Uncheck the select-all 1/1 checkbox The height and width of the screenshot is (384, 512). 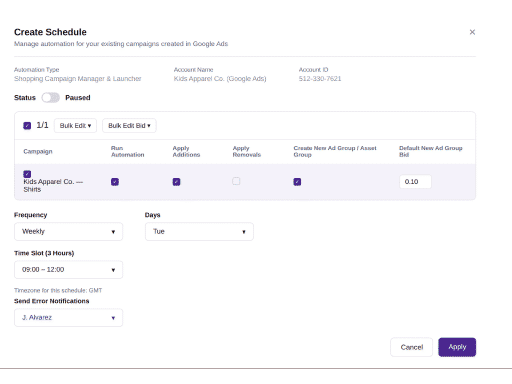[27, 126]
